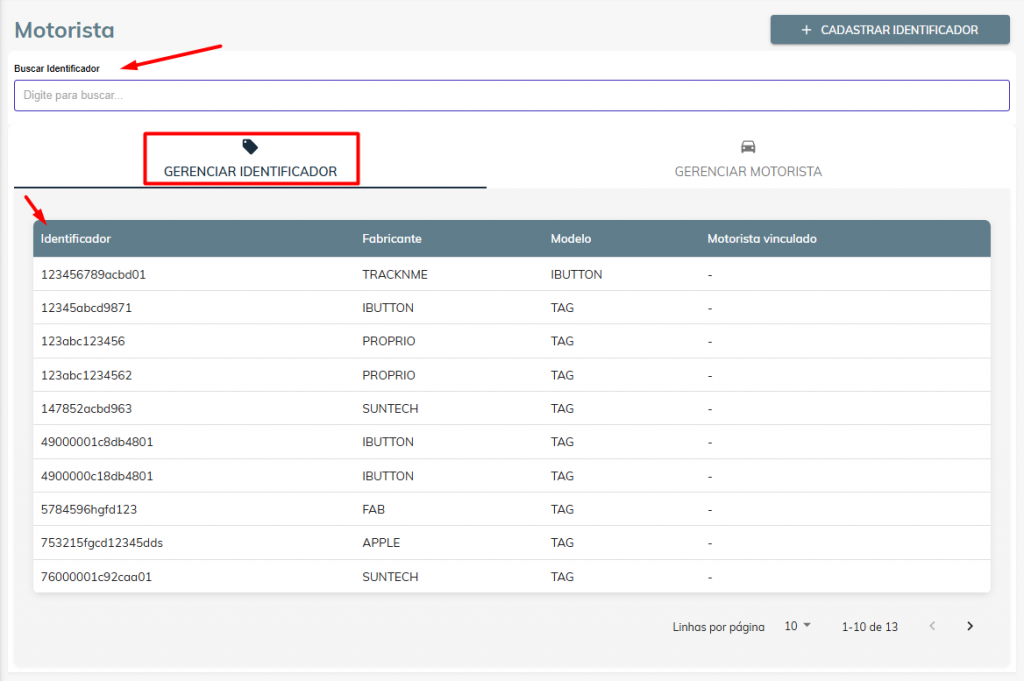The height and width of the screenshot is (681, 1024).
Task: Select identifier 123abc123456
Action: (x=83, y=341)
